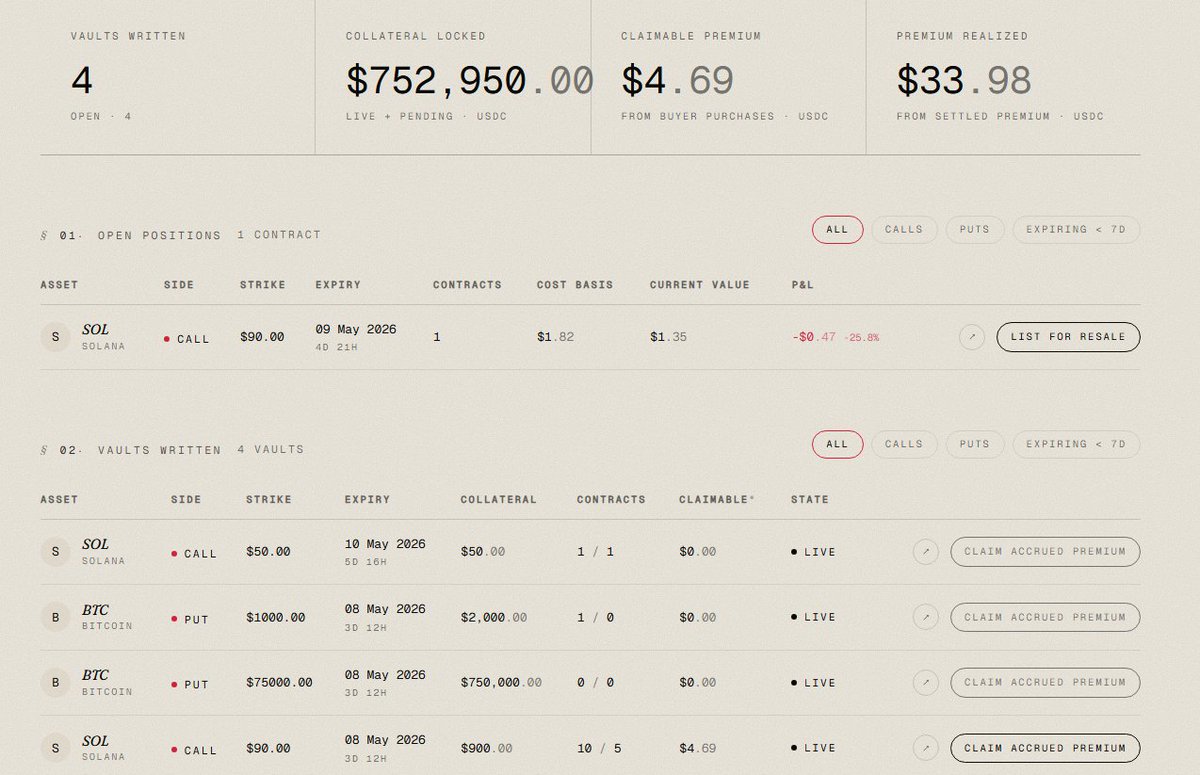Click 0 / 0 contracts cell
Viewport: 1200px width, 775px height.
pyautogui.click(x=595, y=683)
